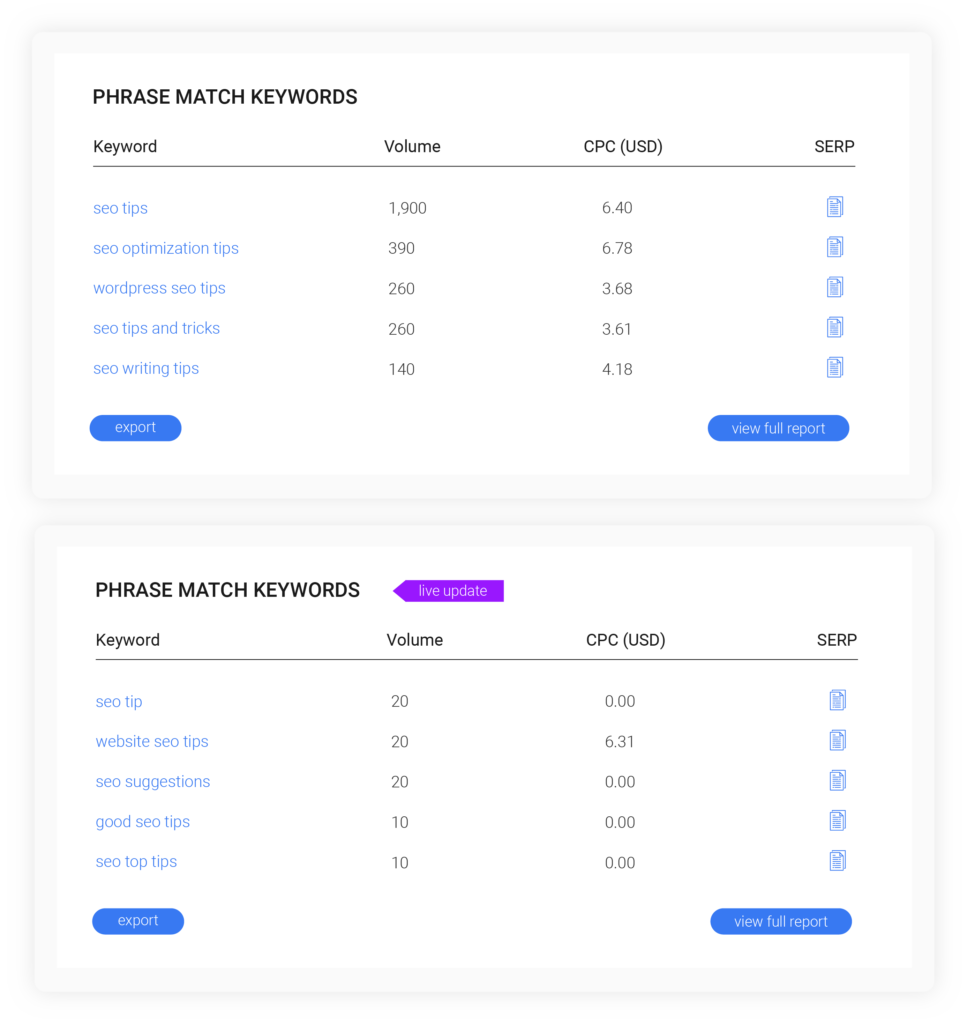
Task: Click the 'seo suggestions' keyword link
Action: (x=153, y=782)
